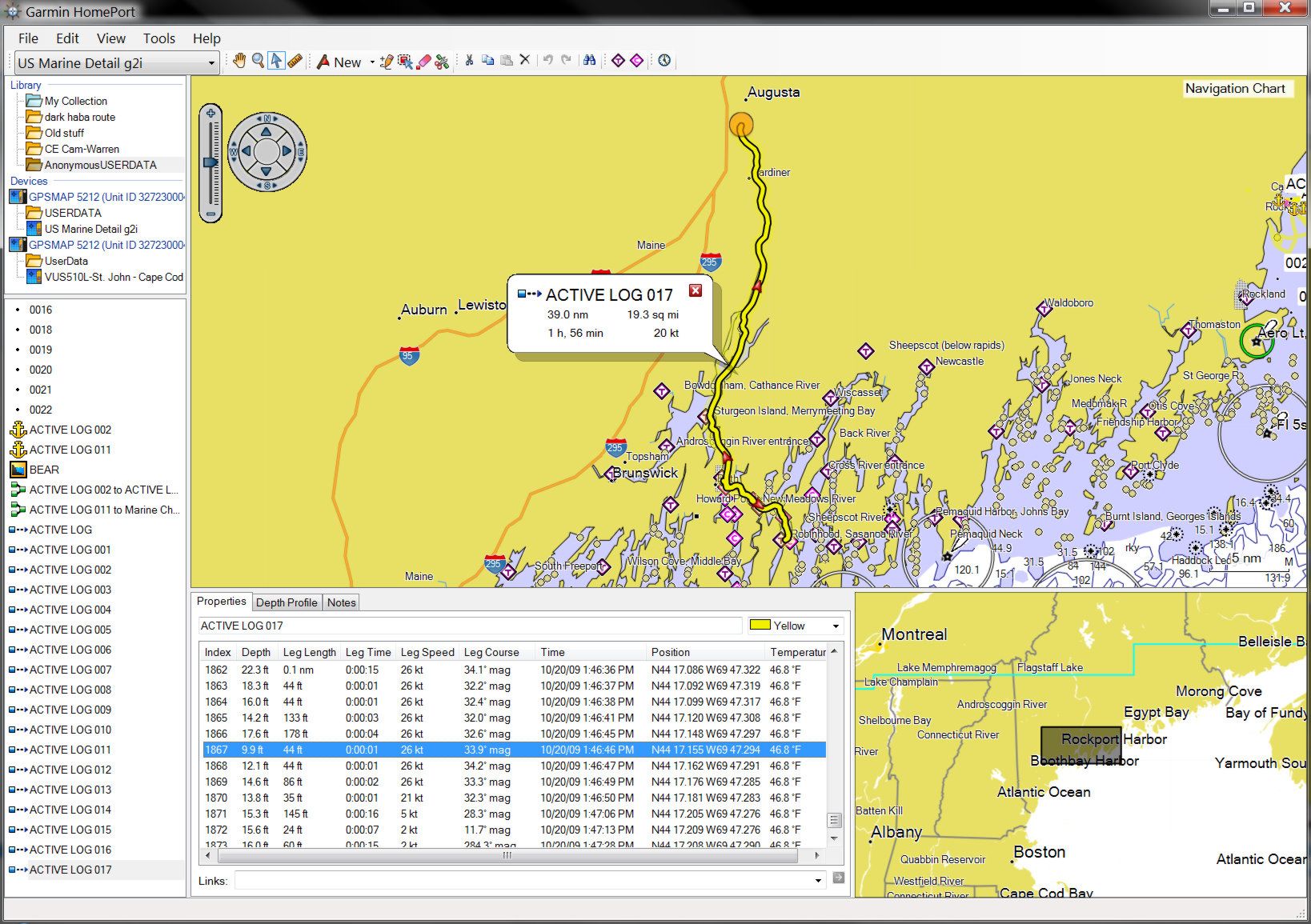Switch to the Notes tab

[342, 602]
